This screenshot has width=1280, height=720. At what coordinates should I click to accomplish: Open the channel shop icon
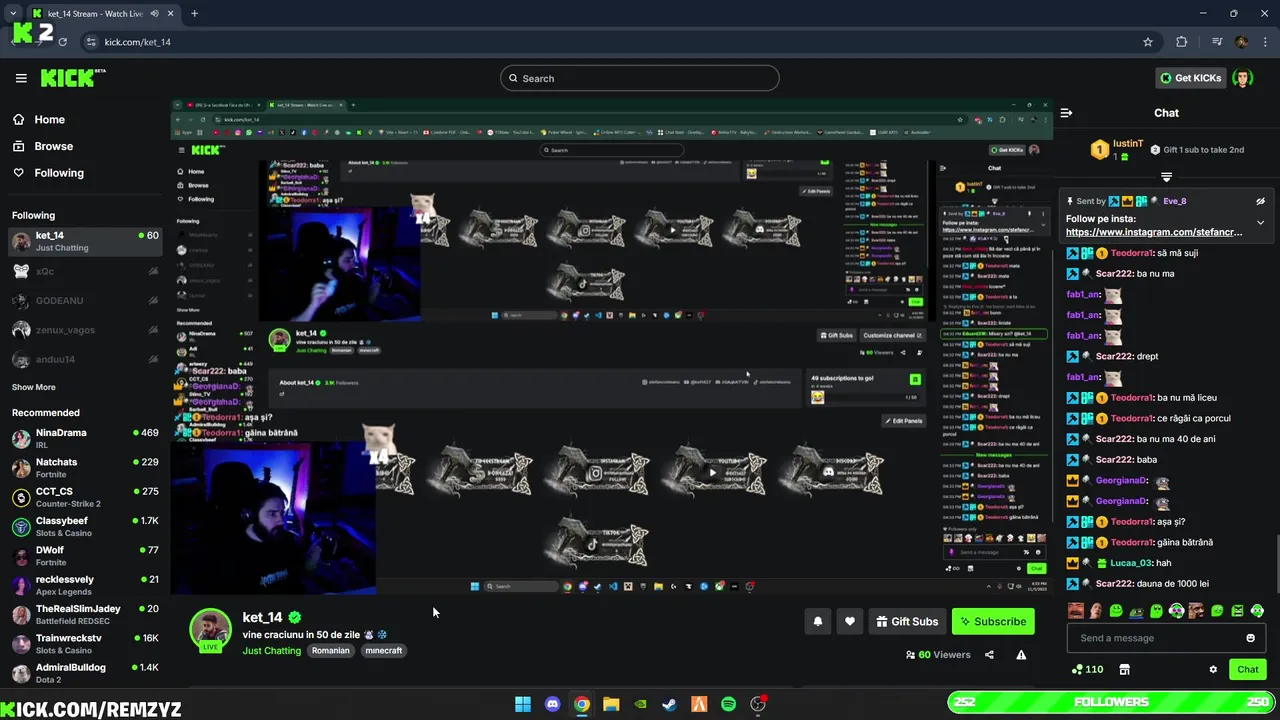pyautogui.click(x=1124, y=669)
